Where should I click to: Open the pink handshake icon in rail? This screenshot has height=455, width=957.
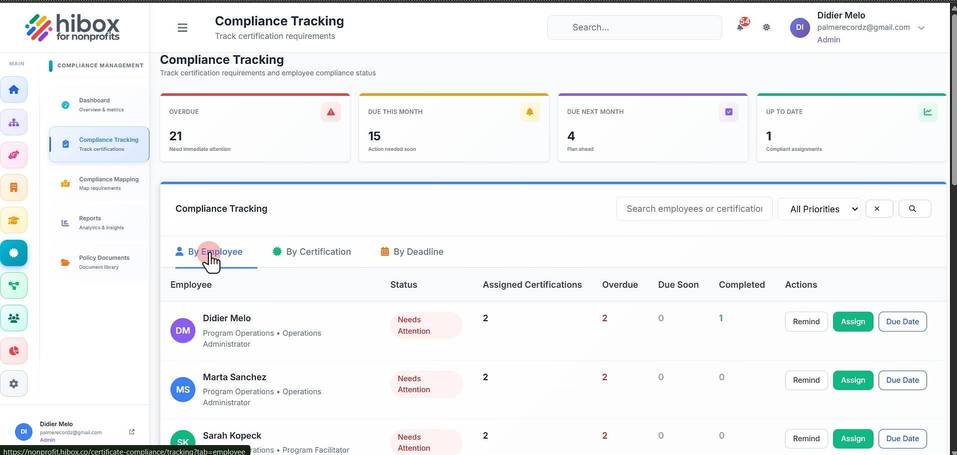(13, 155)
